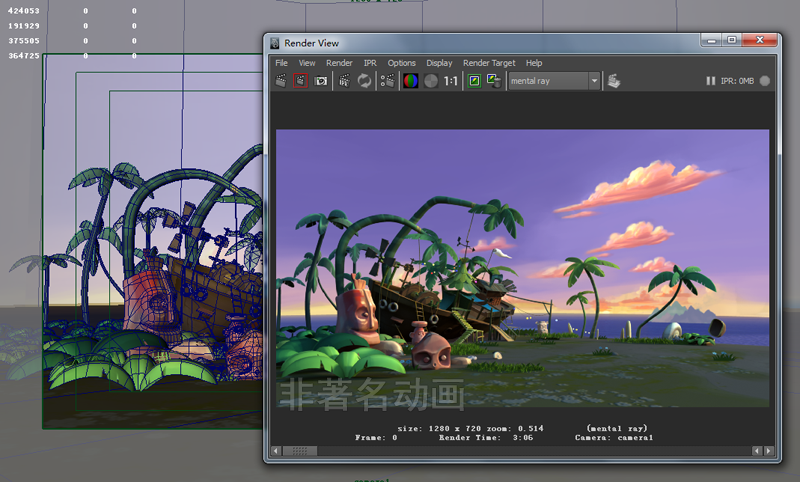Screen dimensions: 800x482
Task: Open the Display menu
Action: 439,63
